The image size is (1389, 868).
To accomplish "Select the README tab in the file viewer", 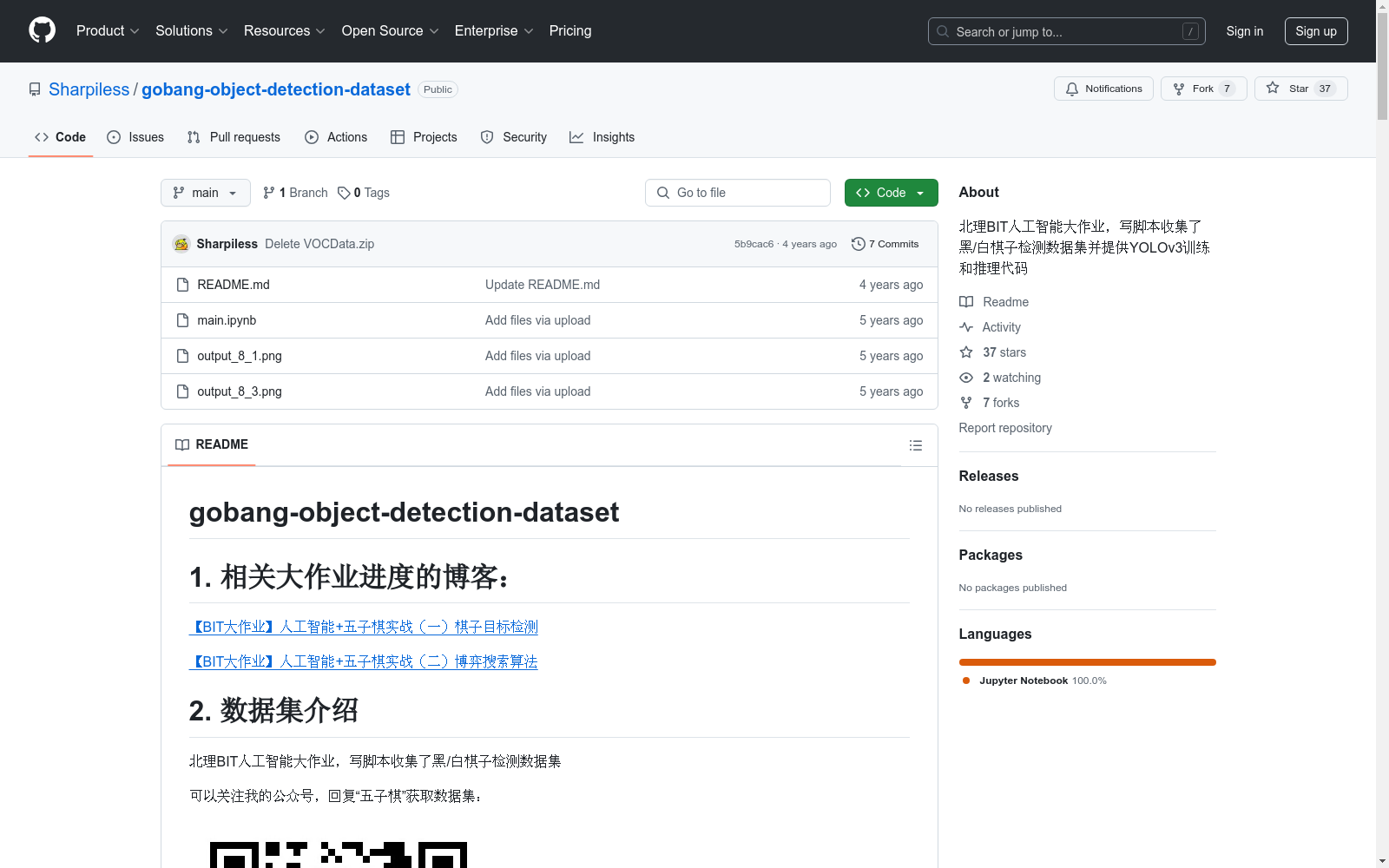I will tap(212, 444).
